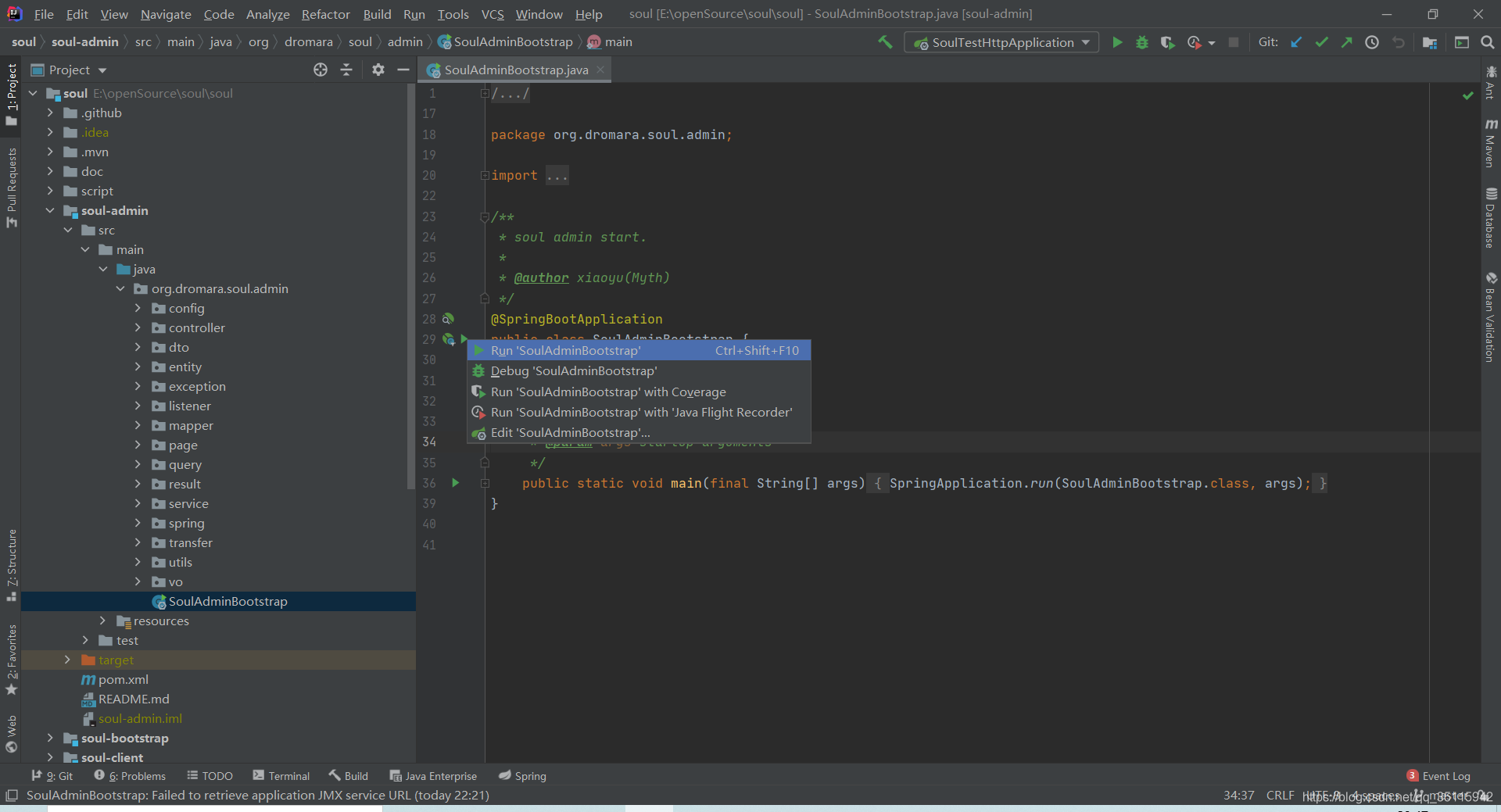This screenshot has height=812, width=1501.
Task: Select Run 'SoulAdminBootstrap' in popup menu
Action: pyautogui.click(x=639, y=350)
